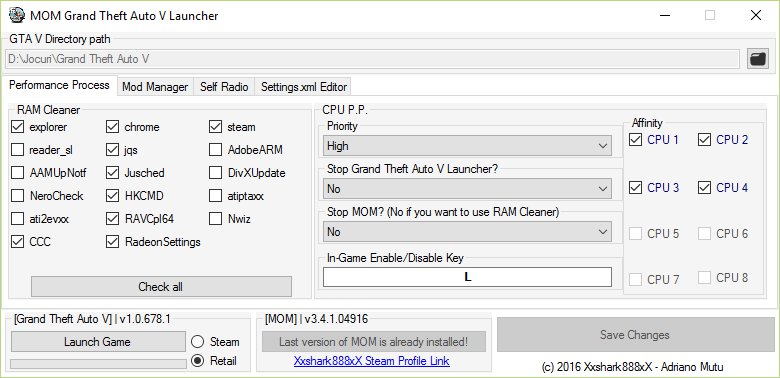Click the GTA V Directory path field
The width and height of the screenshot is (780, 378).
click(x=373, y=59)
